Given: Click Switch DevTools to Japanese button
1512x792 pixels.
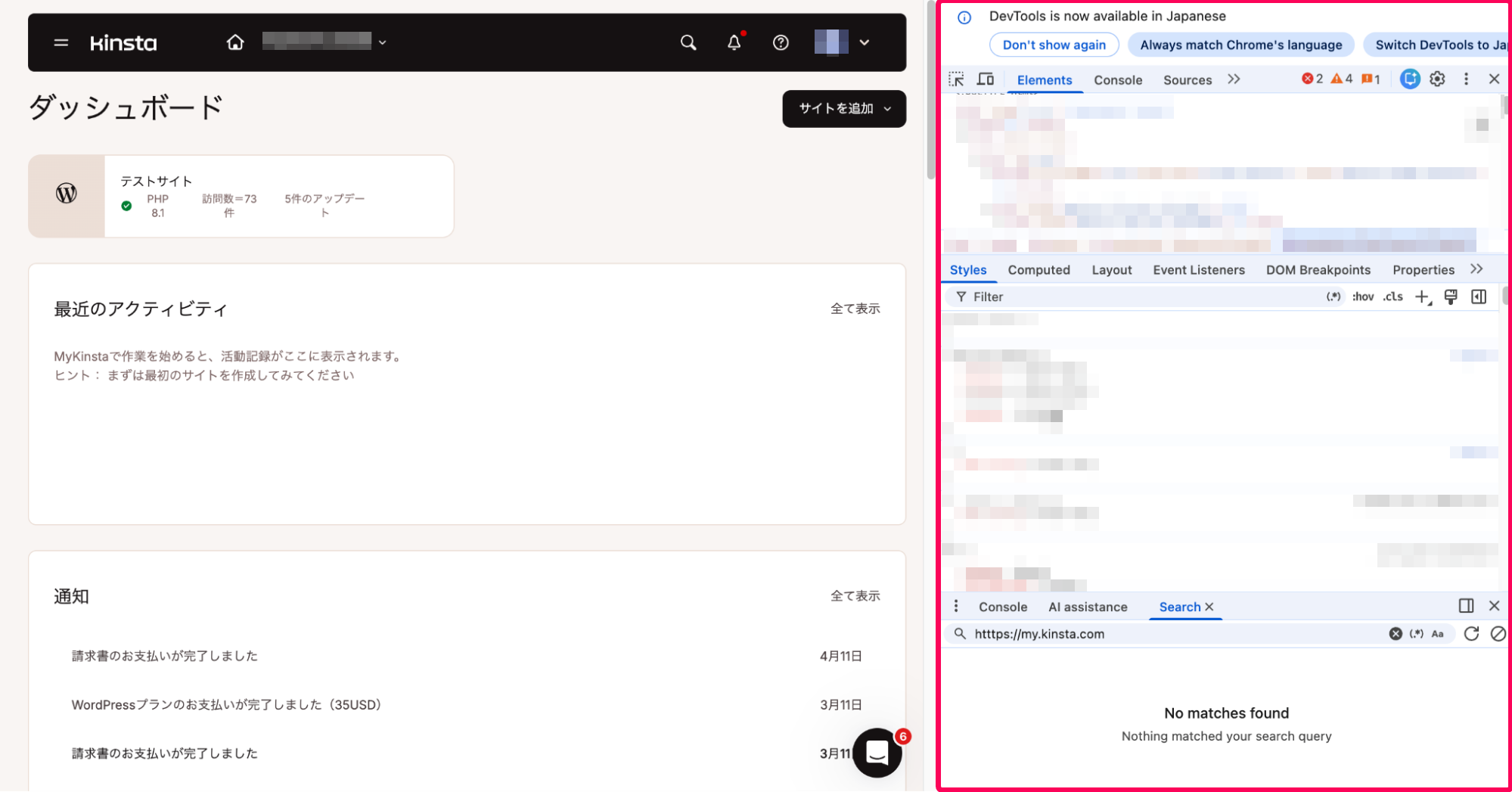Looking at the screenshot, I should 1437,45.
